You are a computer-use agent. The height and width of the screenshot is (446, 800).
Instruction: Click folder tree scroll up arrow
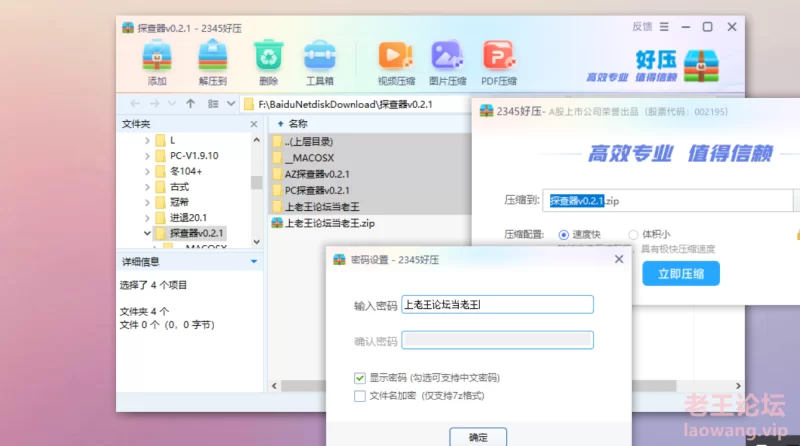(257, 140)
